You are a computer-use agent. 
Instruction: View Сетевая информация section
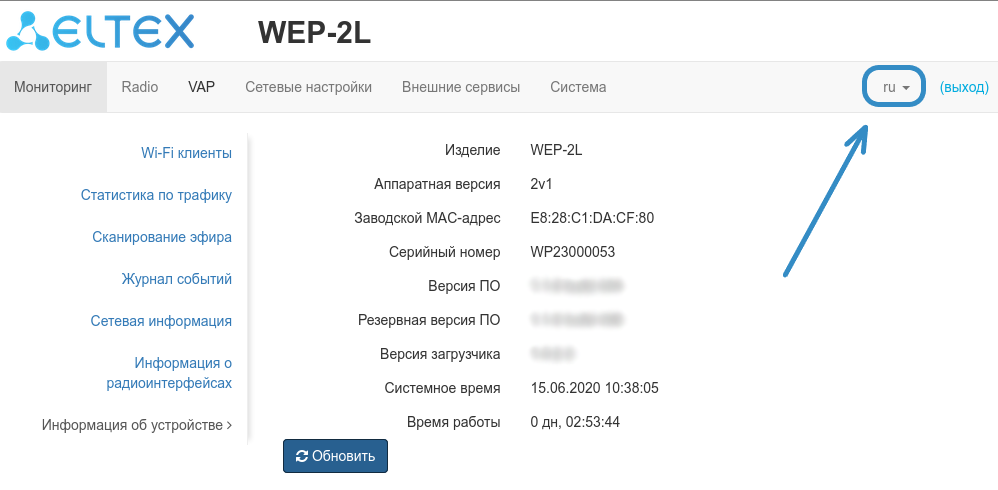pos(161,321)
